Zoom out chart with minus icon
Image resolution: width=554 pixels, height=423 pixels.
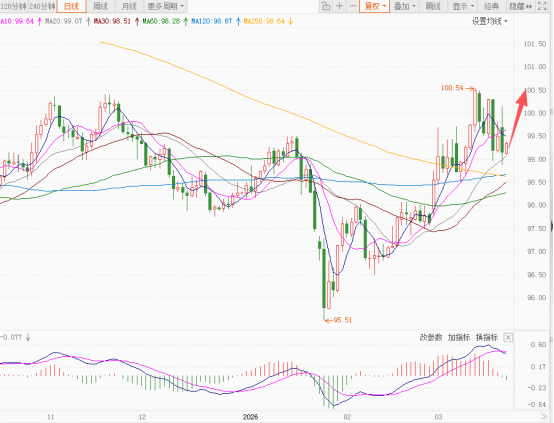coord(352,6)
